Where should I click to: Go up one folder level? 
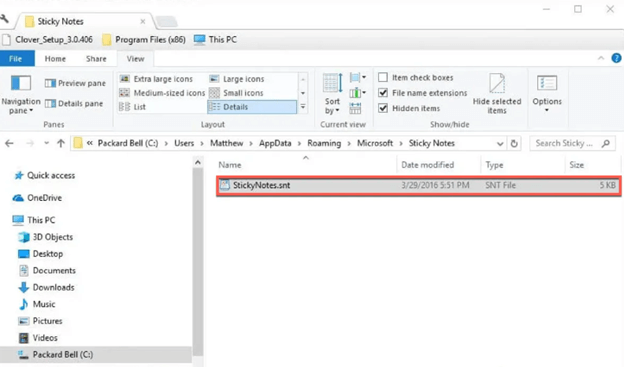[x=61, y=143]
